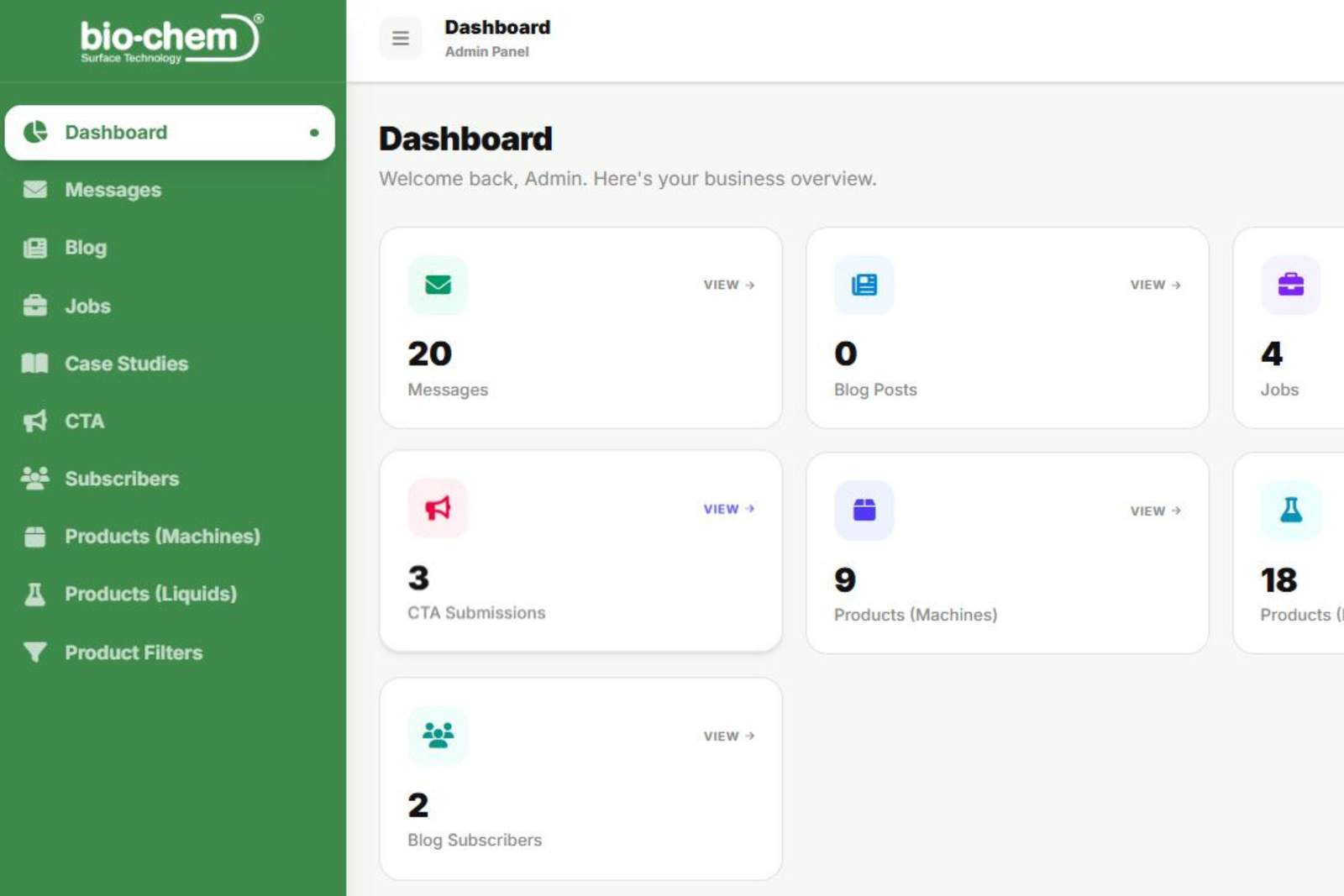Click the "Welcome back, Admin" overview text

(x=627, y=179)
